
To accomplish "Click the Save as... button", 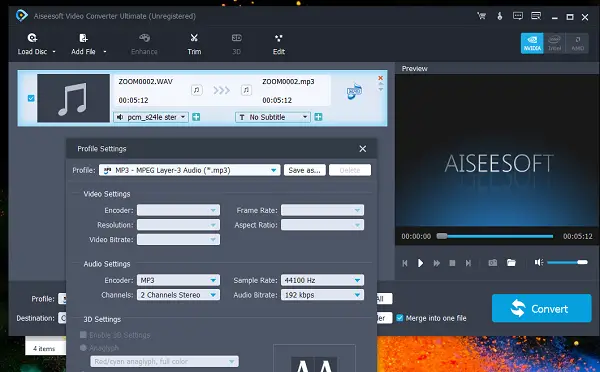I will point(305,170).
